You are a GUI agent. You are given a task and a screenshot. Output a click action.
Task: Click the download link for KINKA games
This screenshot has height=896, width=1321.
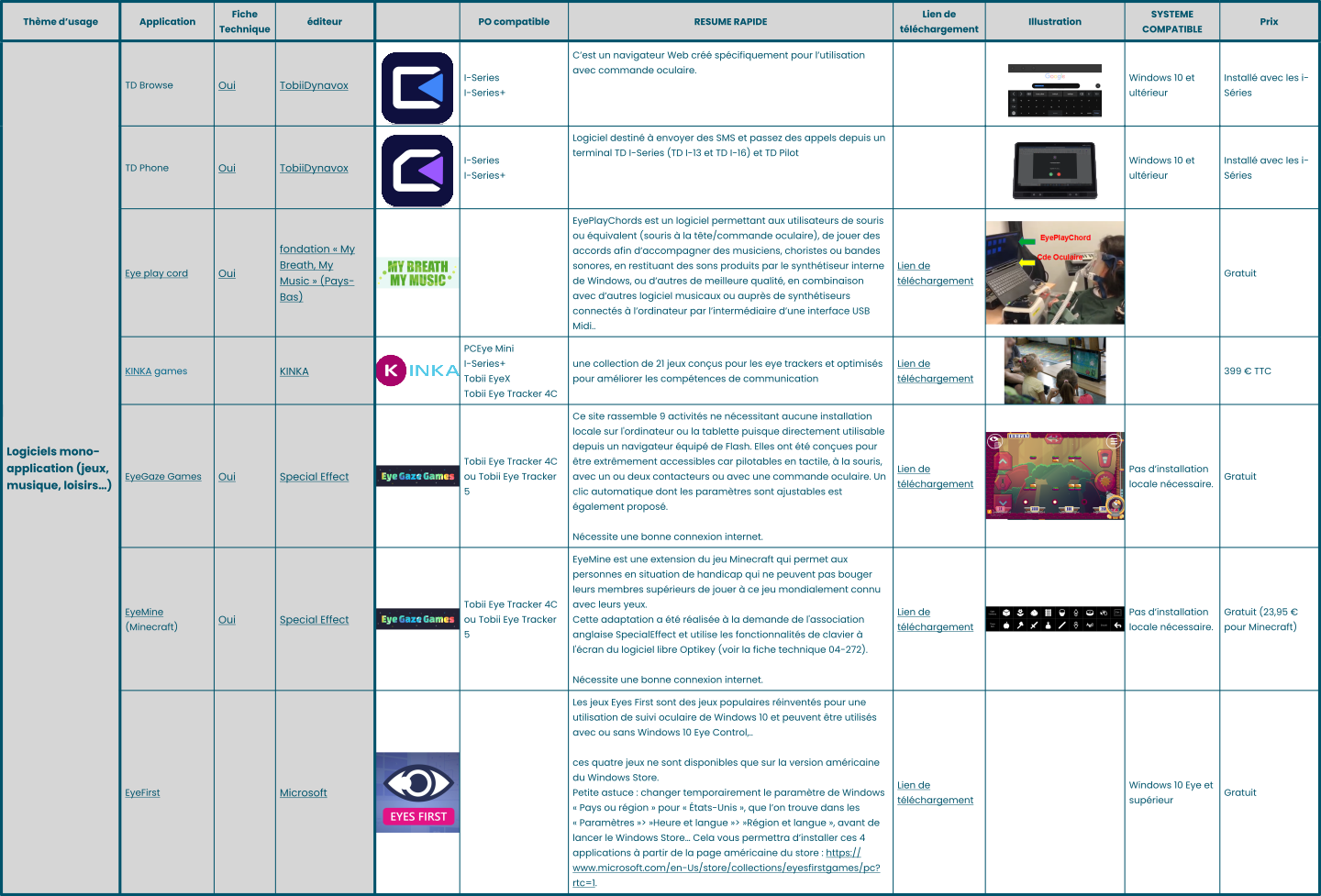click(x=935, y=371)
